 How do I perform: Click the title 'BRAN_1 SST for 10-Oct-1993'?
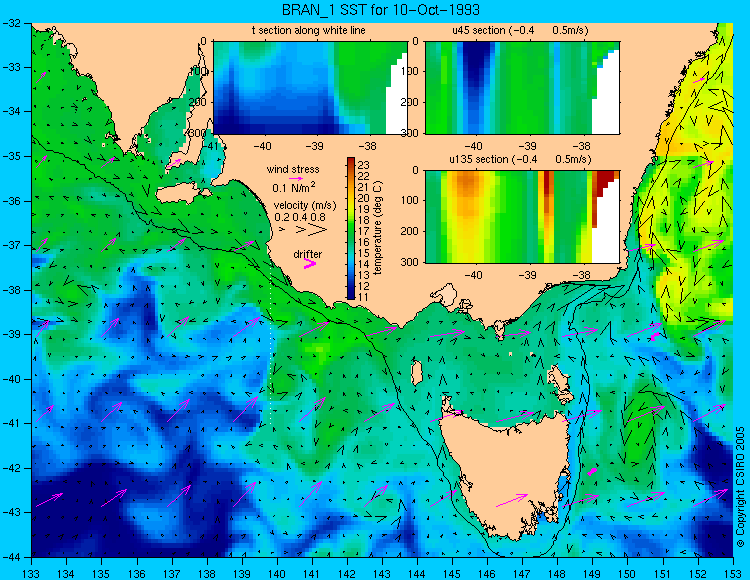[380, 10]
